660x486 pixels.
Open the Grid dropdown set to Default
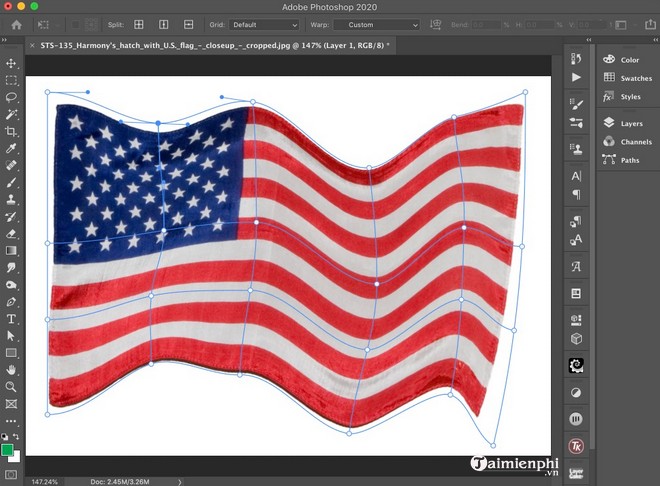click(264, 25)
